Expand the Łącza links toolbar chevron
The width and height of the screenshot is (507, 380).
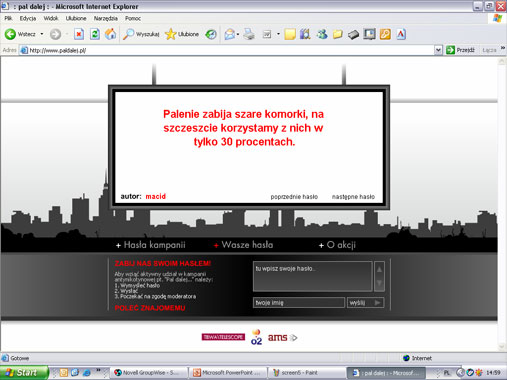[x=503, y=49]
